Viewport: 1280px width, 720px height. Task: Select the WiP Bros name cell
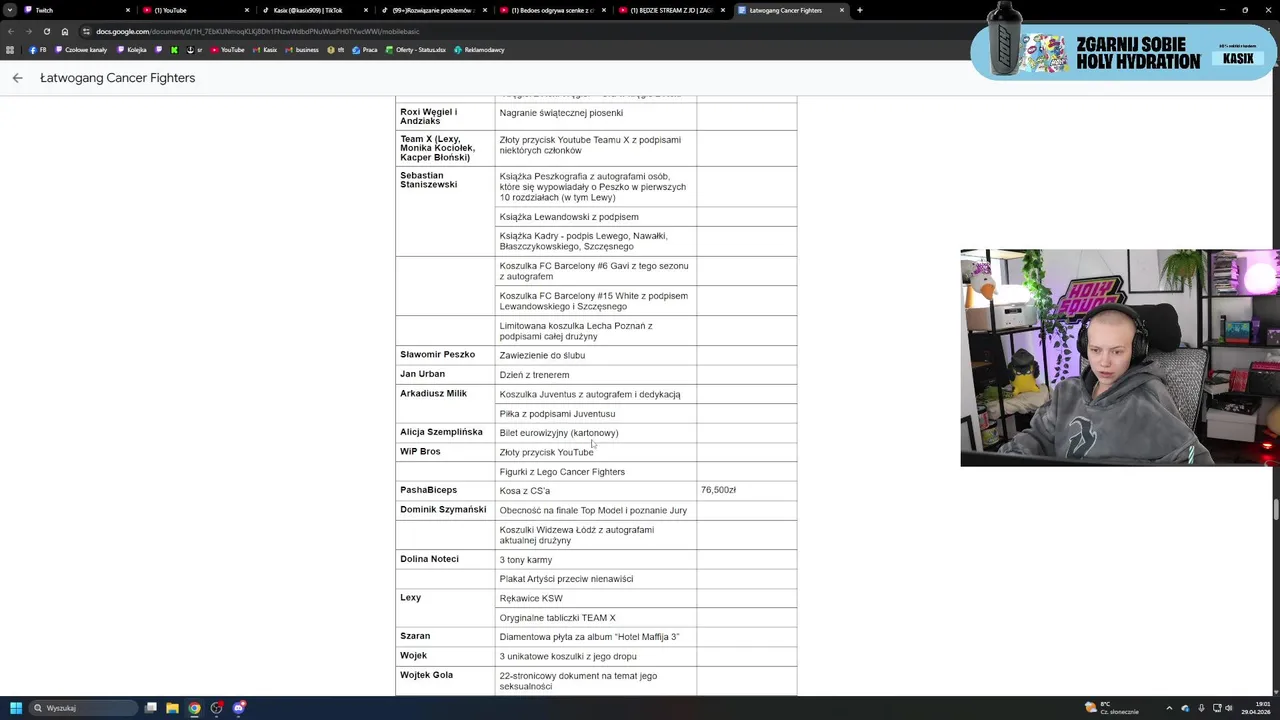[x=445, y=452]
